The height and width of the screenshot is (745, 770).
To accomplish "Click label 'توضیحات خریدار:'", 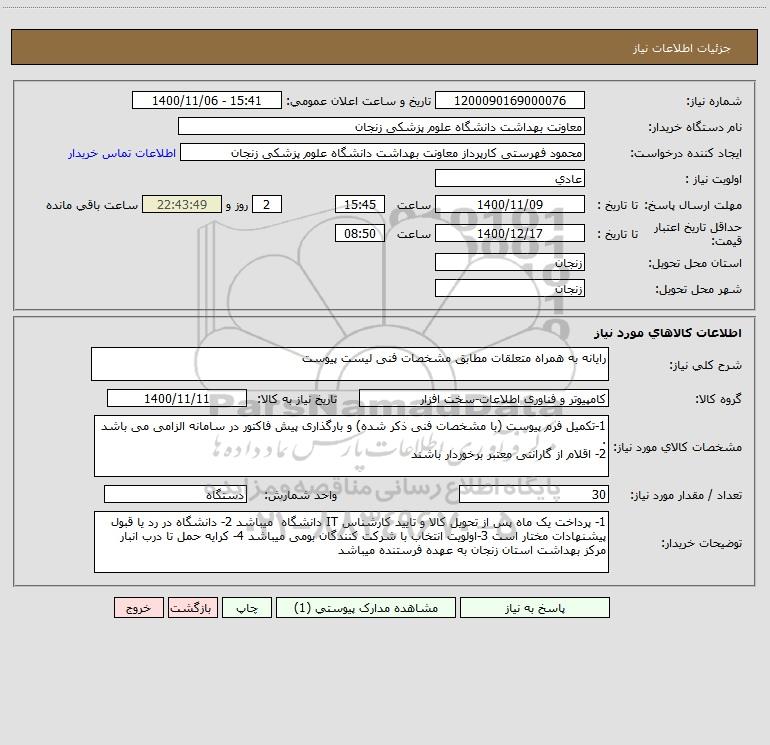I will tap(701, 543).
